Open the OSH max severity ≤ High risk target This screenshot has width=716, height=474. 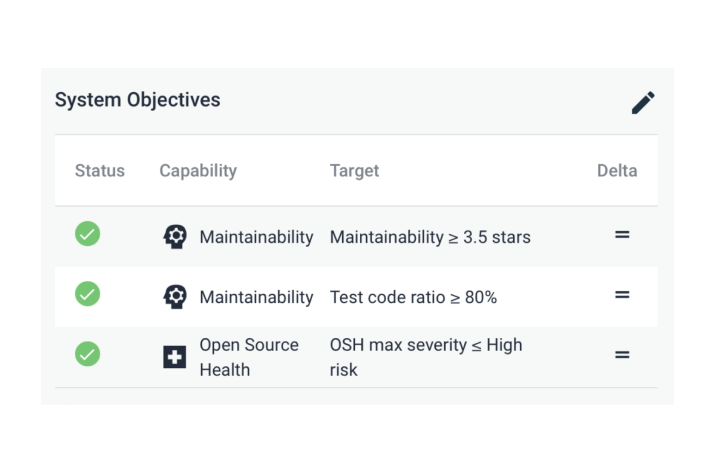(426, 357)
